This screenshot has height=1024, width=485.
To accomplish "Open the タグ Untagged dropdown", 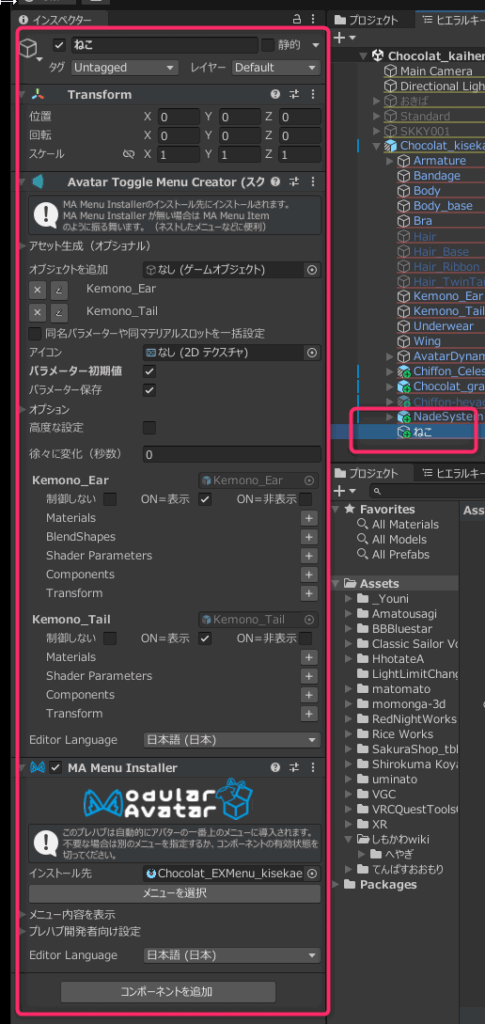I will [x=125, y=67].
